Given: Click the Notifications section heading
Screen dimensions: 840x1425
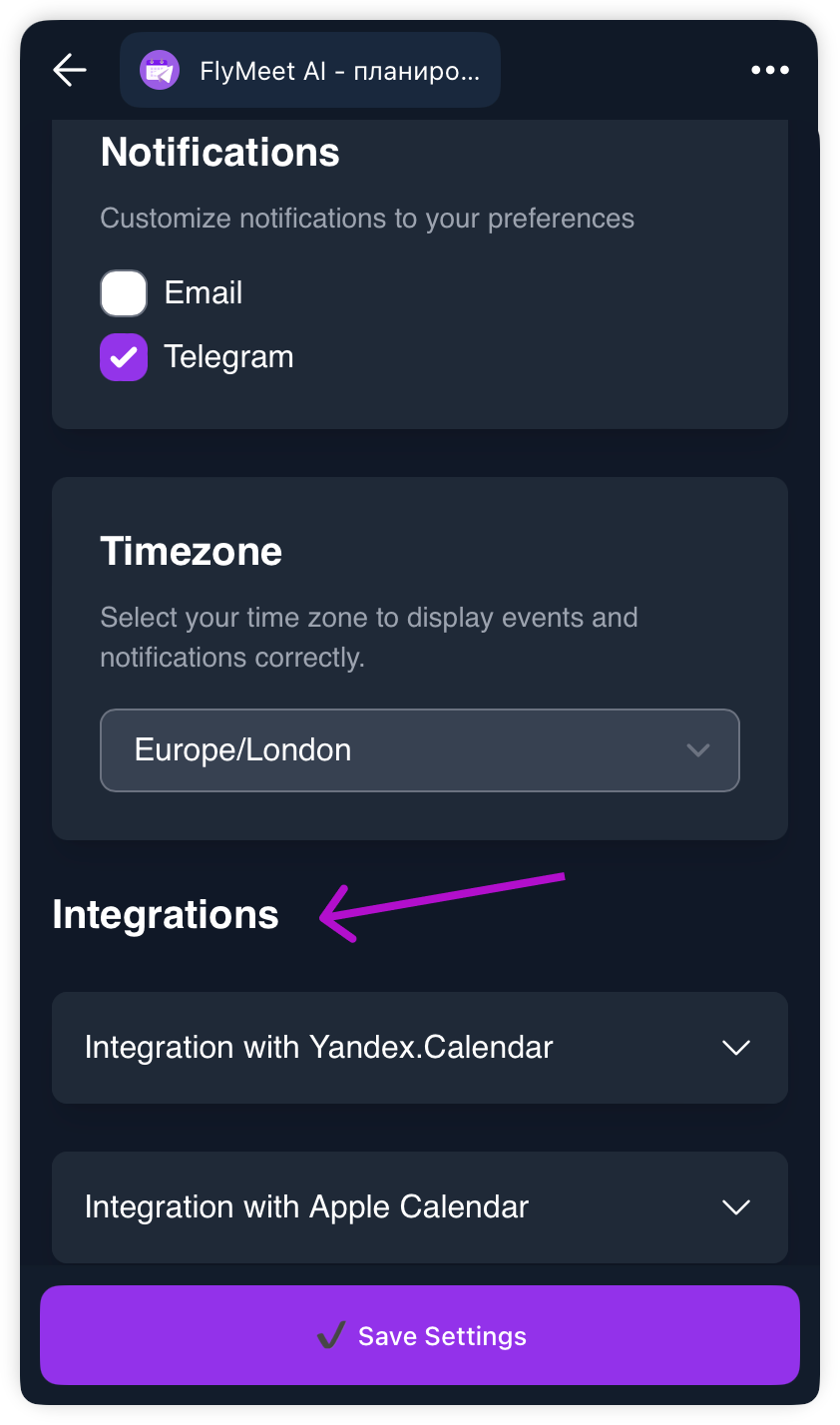Looking at the screenshot, I should click(x=220, y=153).
